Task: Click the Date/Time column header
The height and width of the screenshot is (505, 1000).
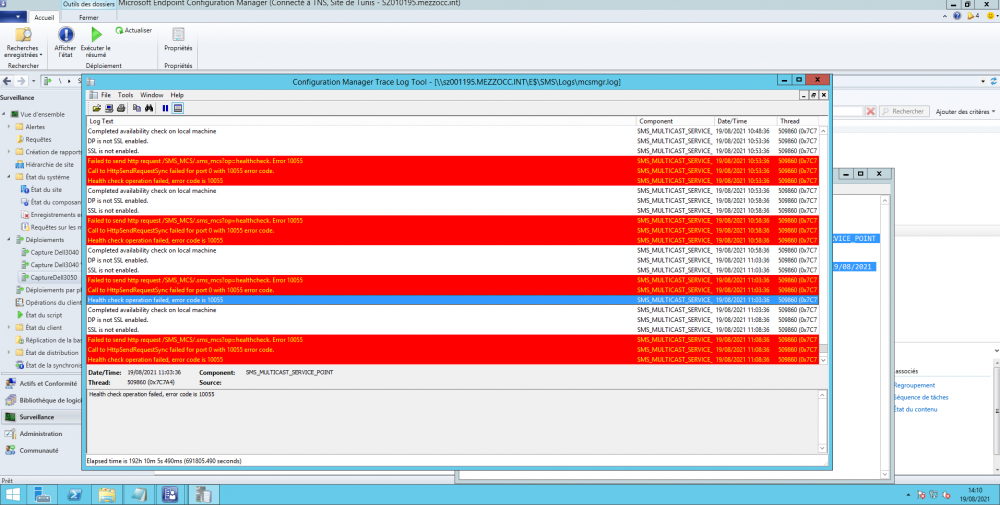Action: click(745, 121)
